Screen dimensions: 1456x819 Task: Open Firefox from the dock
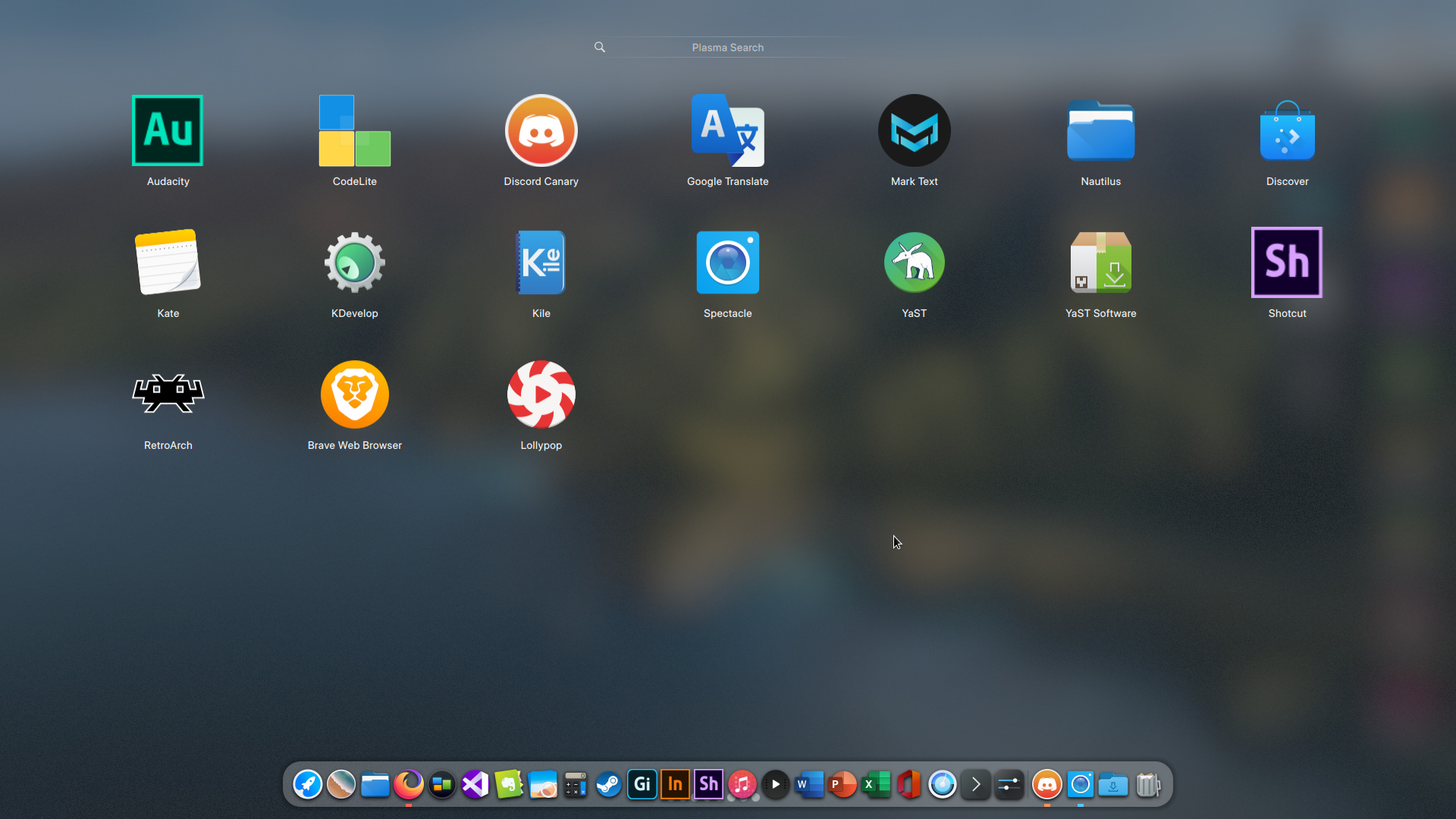coord(409,784)
